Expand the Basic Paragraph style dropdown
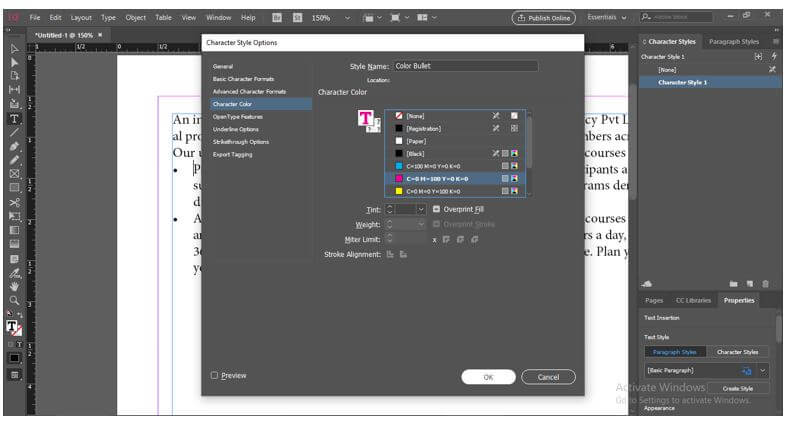The image size is (794, 425). click(763, 371)
